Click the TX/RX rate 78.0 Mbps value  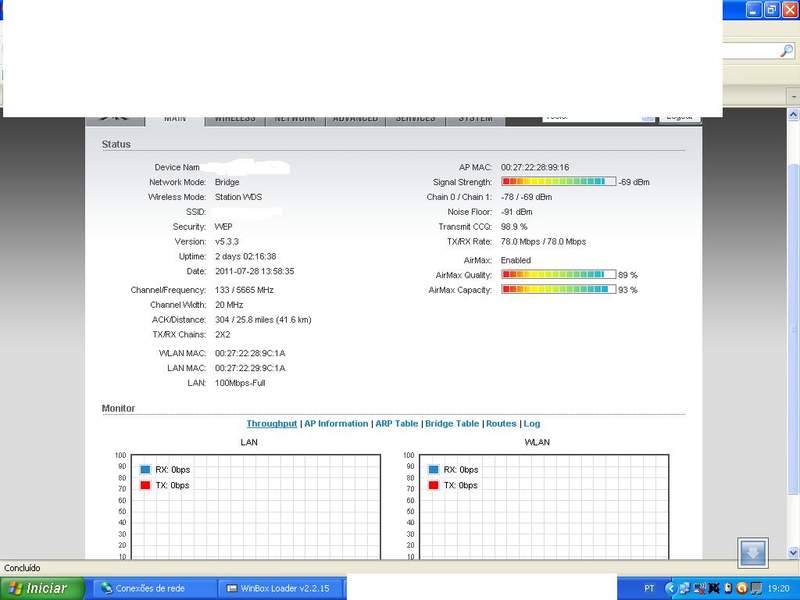coord(543,241)
